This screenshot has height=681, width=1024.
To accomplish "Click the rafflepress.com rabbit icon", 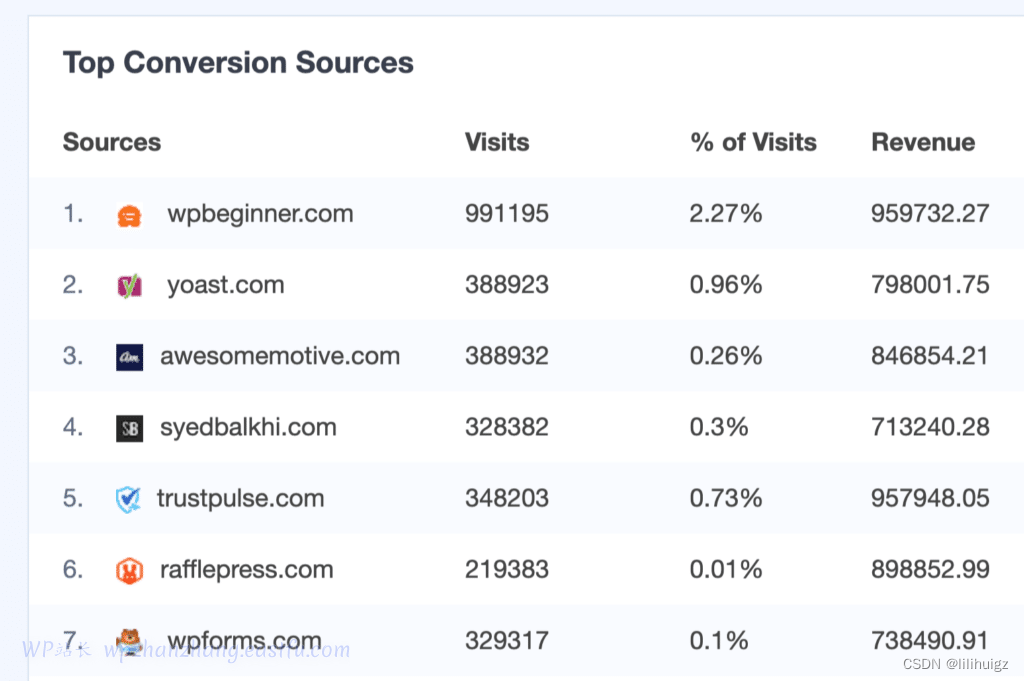I will pyautogui.click(x=129, y=571).
